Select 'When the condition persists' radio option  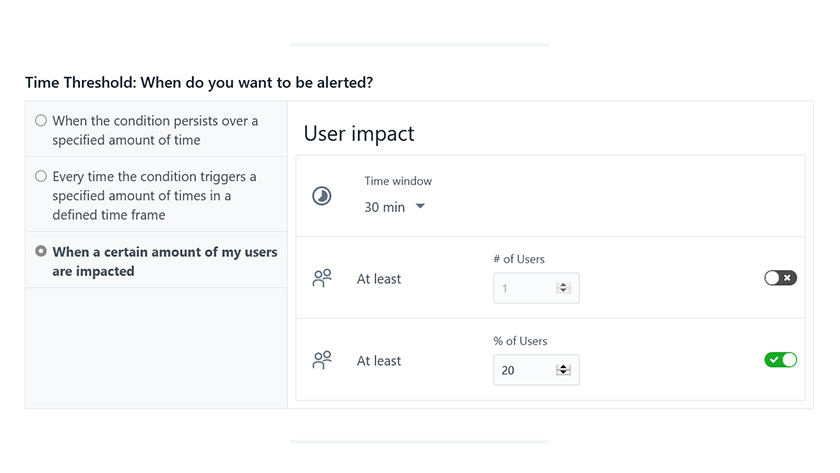[x=41, y=121]
